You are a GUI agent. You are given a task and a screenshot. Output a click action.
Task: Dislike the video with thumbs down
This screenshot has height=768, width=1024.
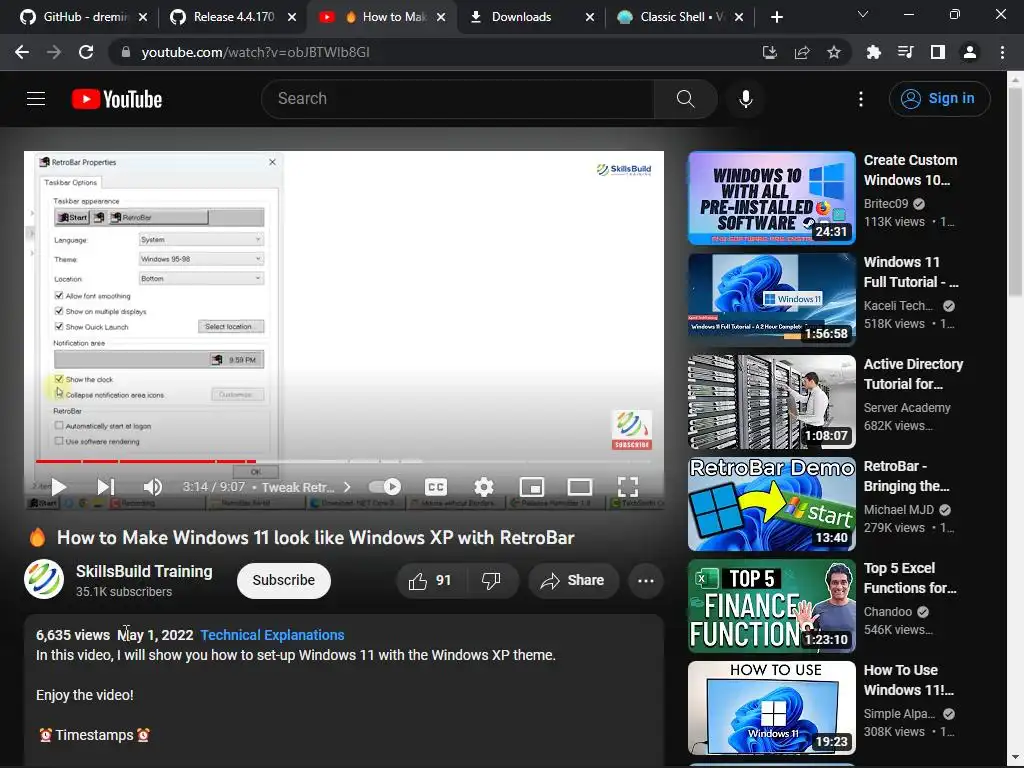(x=491, y=581)
